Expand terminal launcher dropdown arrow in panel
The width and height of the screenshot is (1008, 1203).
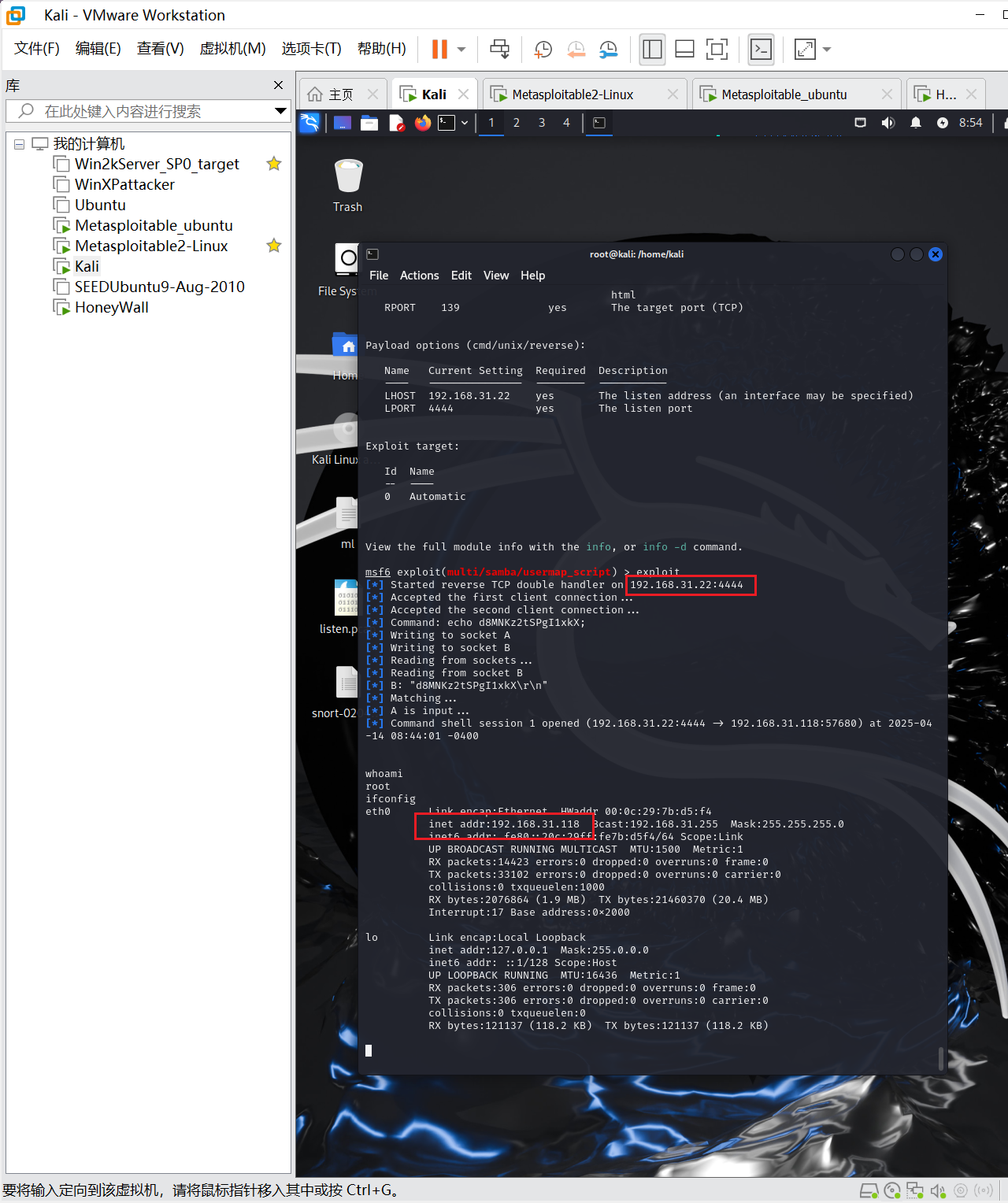click(465, 123)
